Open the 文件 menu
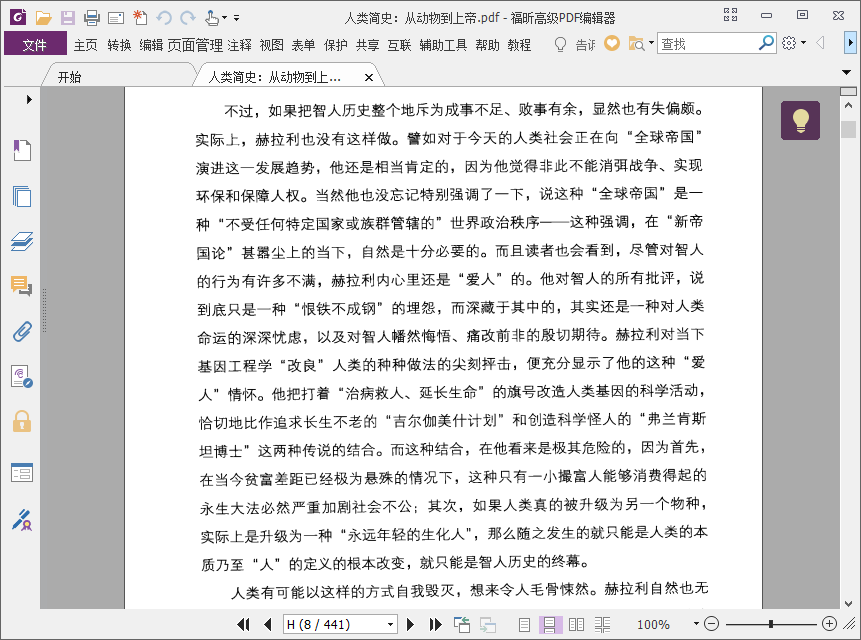861x640 pixels. tap(35, 44)
